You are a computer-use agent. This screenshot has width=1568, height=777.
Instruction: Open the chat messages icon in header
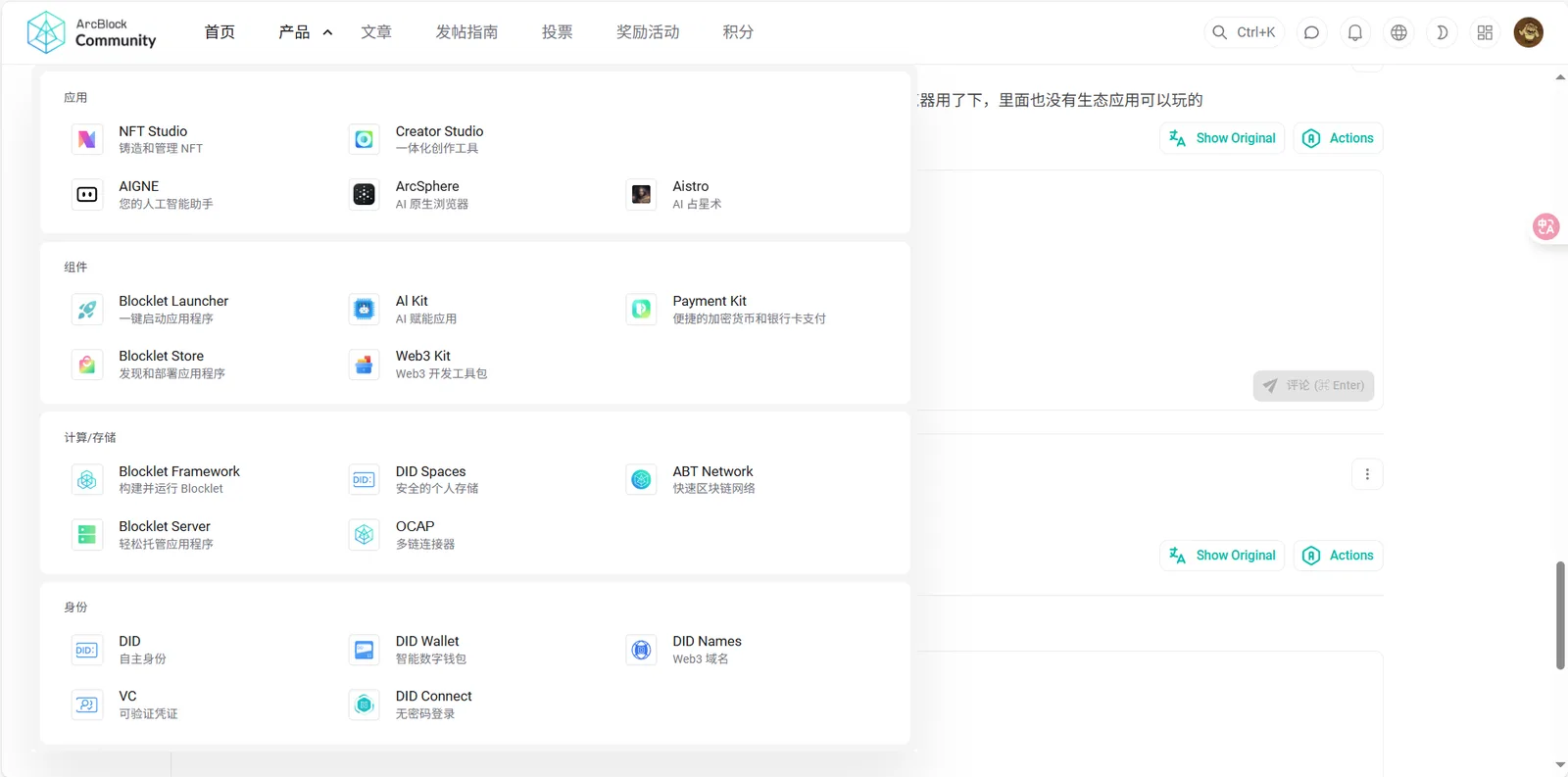click(x=1311, y=32)
